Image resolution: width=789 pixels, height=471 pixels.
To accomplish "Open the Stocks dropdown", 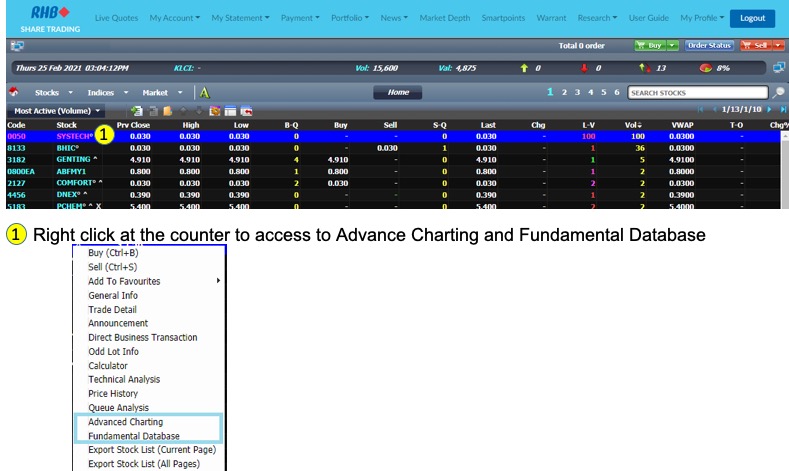I will point(54,93).
